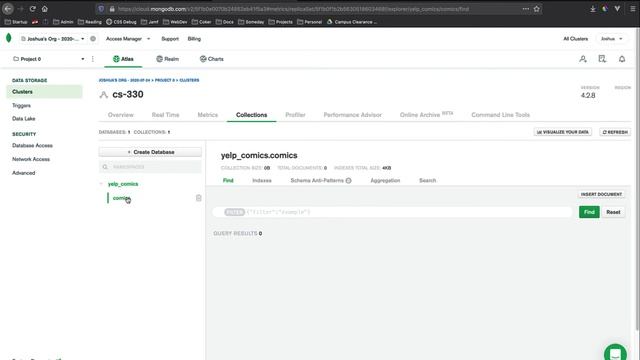Open the Reading bookmarks folder
The width and height of the screenshot is (640, 360).
[89, 22]
